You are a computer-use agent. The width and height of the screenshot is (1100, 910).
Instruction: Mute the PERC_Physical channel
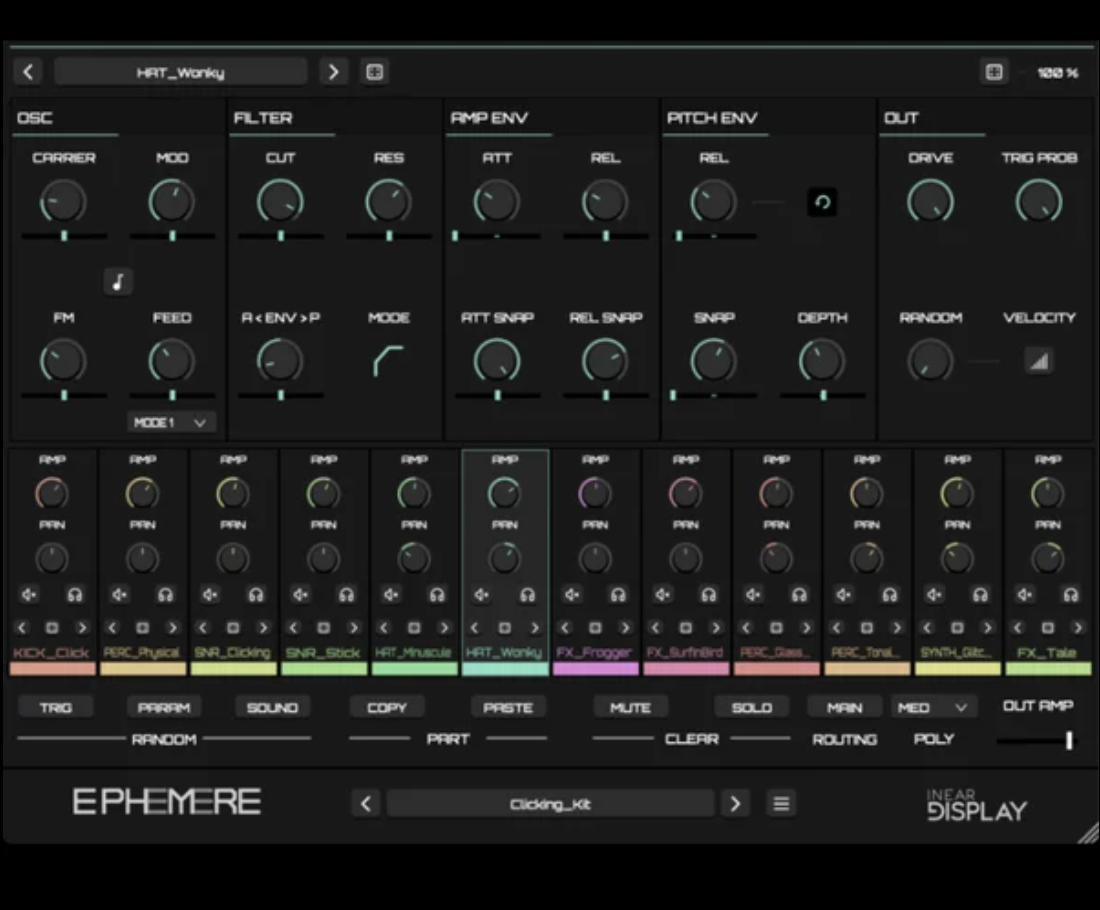point(119,595)
